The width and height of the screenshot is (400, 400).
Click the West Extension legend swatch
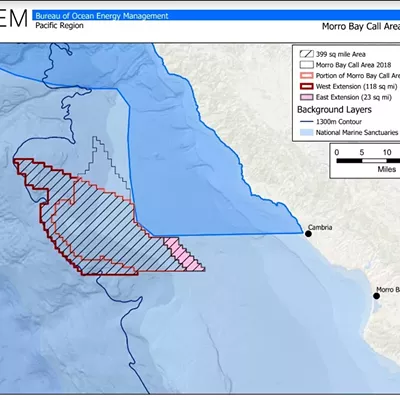(306, 86)
